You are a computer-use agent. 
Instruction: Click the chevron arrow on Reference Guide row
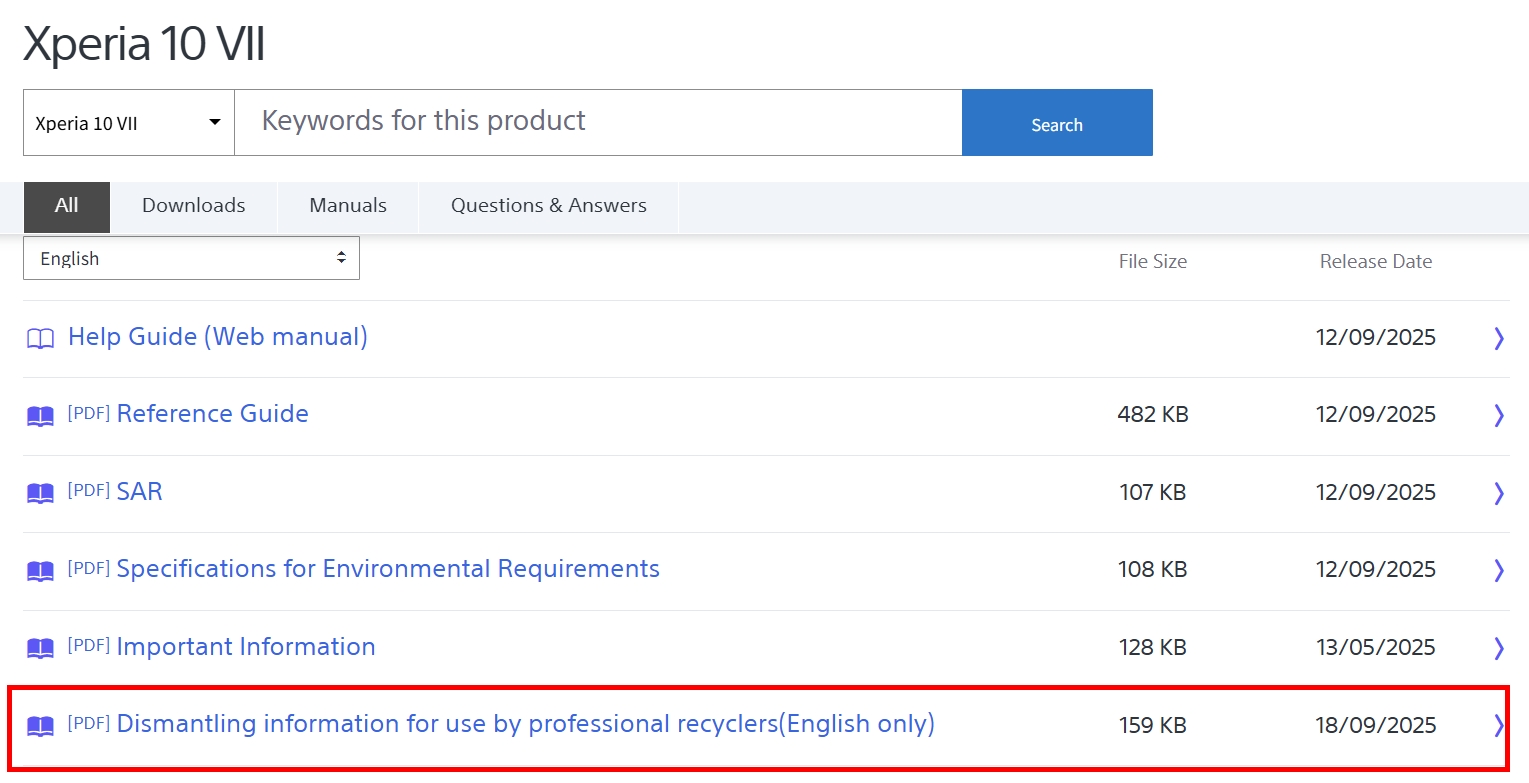(x=1498, y=415)
